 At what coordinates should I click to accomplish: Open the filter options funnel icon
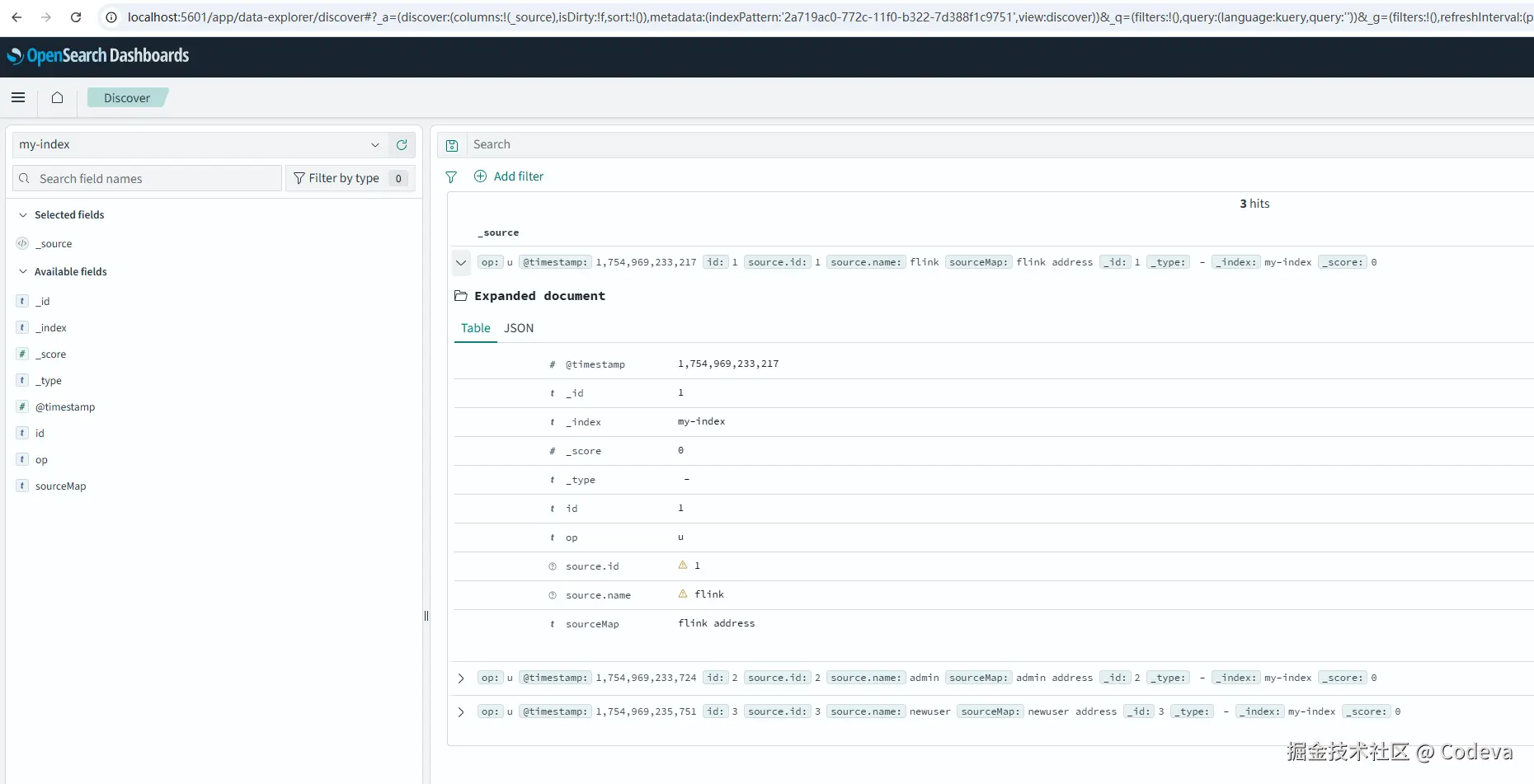pyautogui.click(x=451, y=176)
